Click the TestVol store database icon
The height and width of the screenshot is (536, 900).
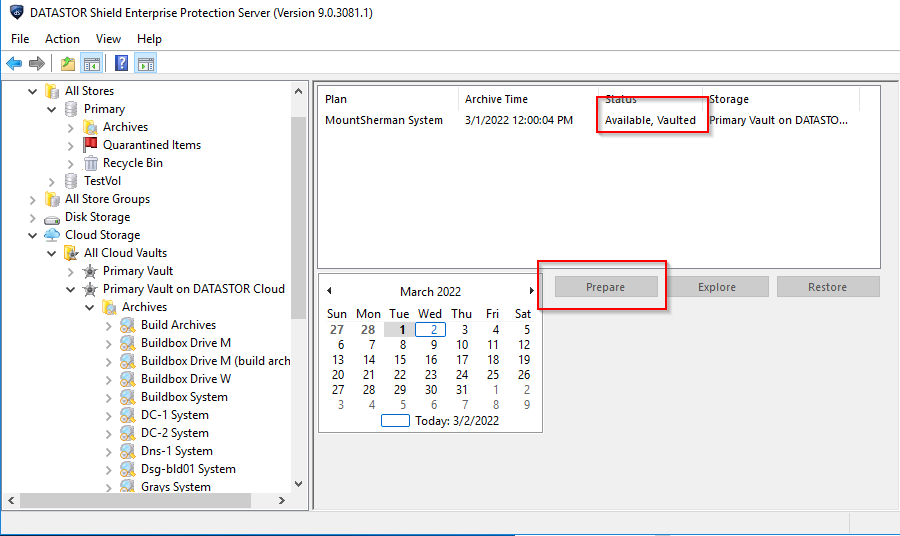[71, 181]
